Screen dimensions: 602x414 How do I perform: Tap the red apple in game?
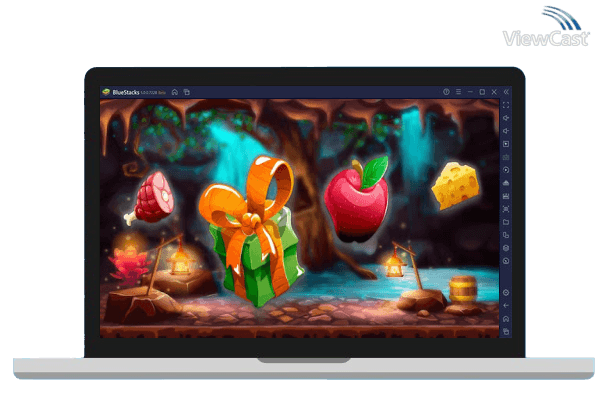(x=356, y=199)
